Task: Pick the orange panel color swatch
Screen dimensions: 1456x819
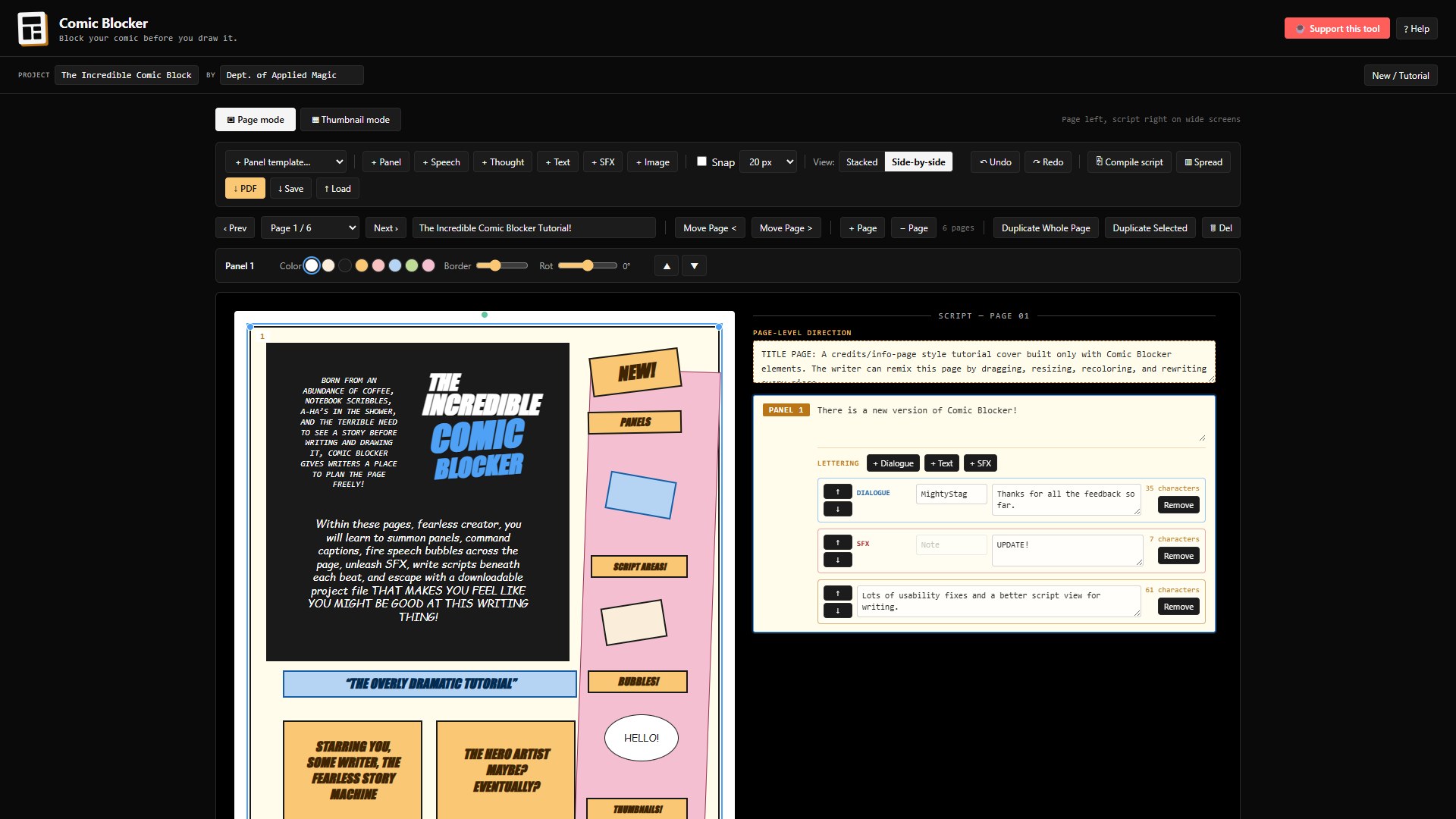Action: pyautogui.click(x=362, y=266)
